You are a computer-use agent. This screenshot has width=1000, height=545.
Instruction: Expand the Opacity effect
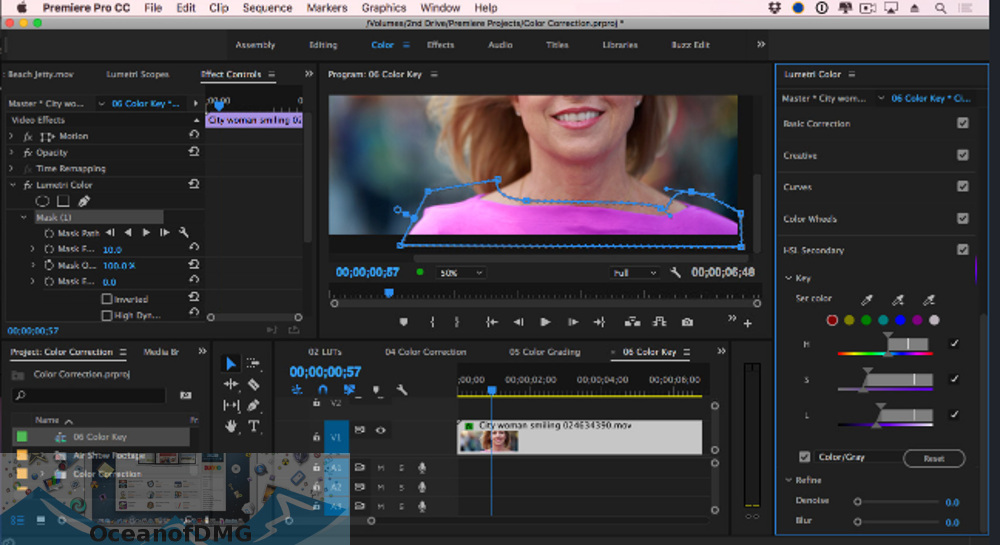(11, 152)
